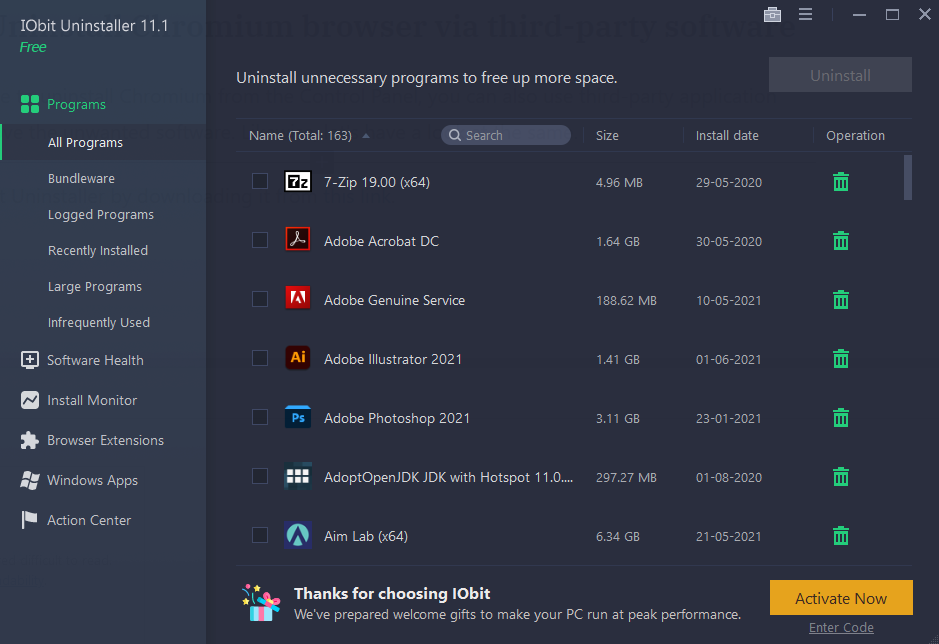Click the Adobe Photoshop 2021 app icon
The height and width of the screenshot is (644, 939).
click(297, 417)
